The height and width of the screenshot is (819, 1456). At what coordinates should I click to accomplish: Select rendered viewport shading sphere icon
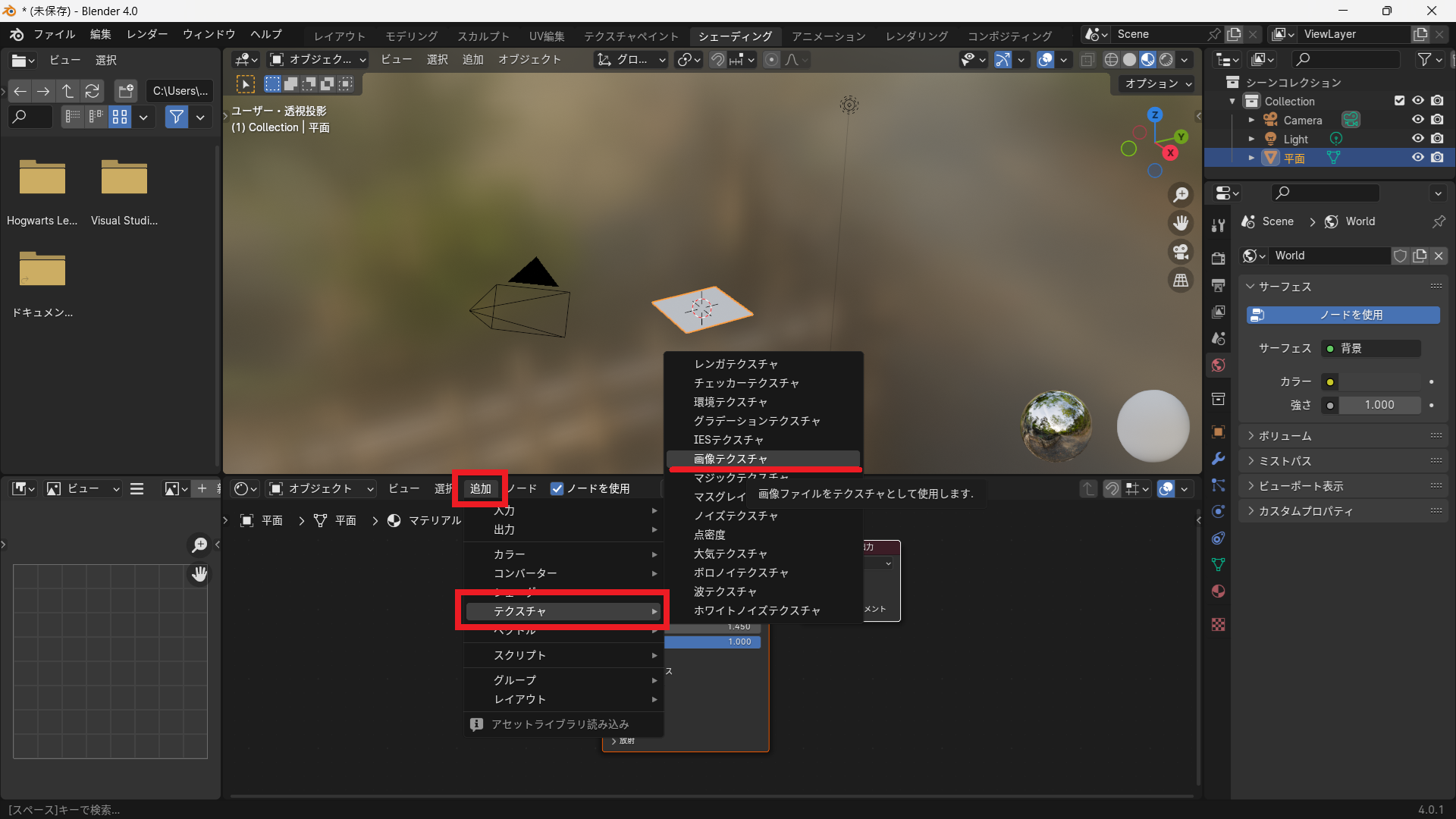coord(1166,60)
